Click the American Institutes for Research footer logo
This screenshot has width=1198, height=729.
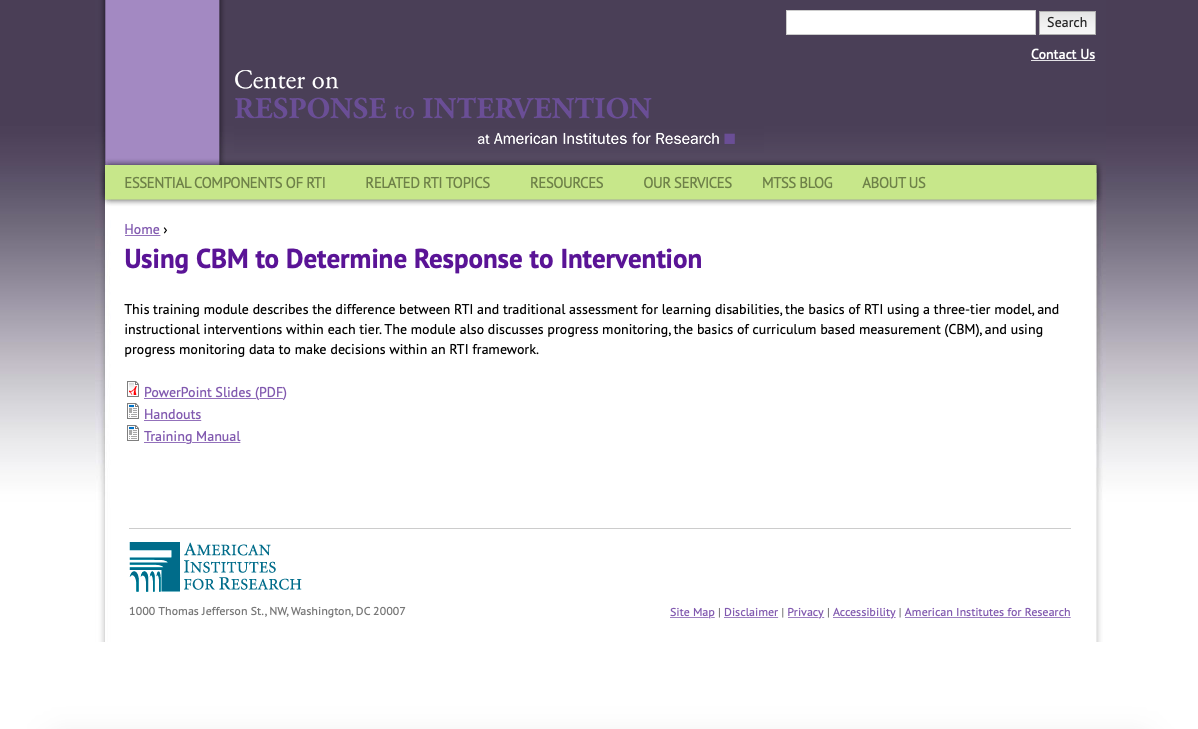[215, 567]
